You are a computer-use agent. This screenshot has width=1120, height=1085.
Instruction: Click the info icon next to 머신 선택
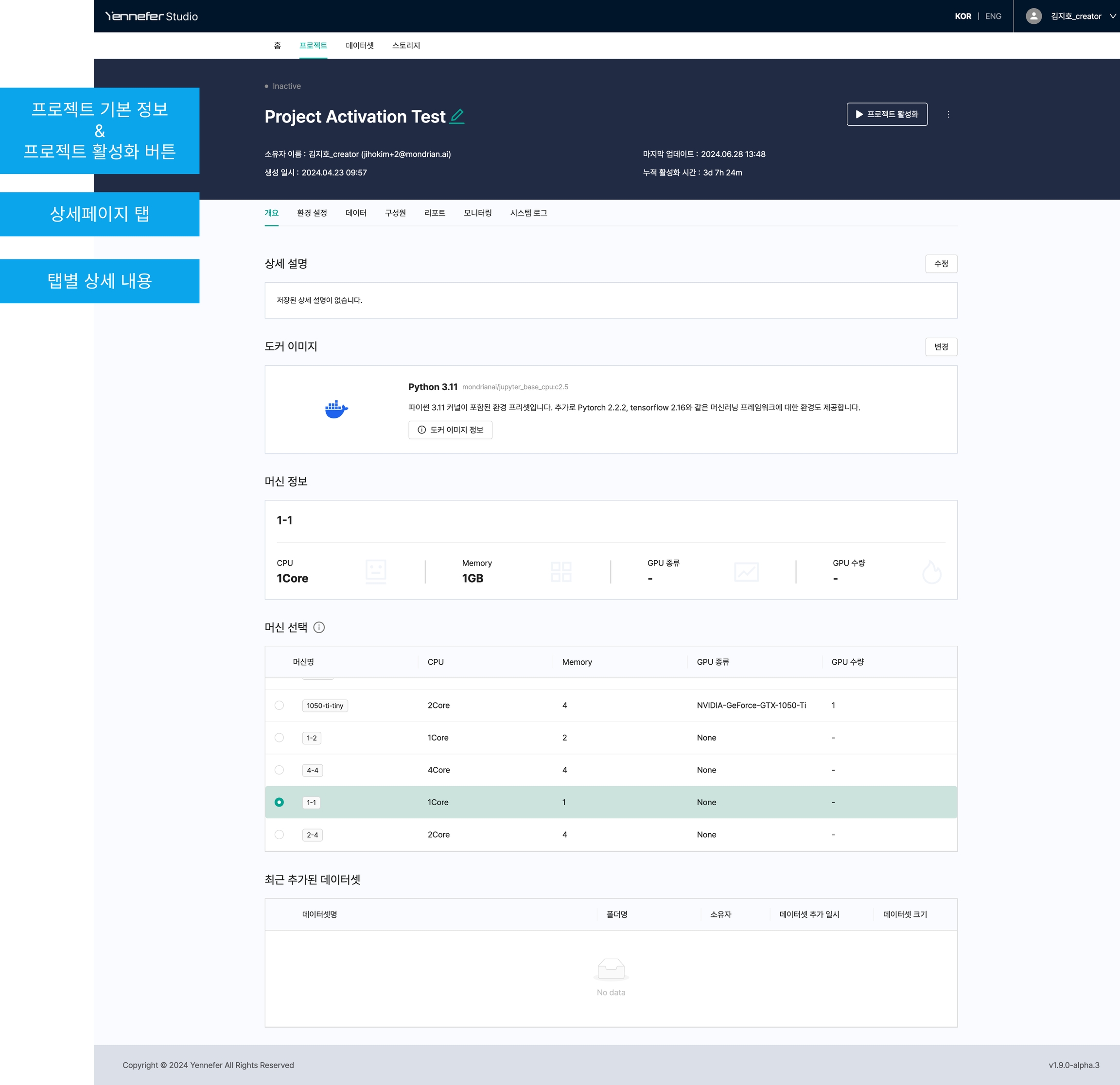click(319, 627)
